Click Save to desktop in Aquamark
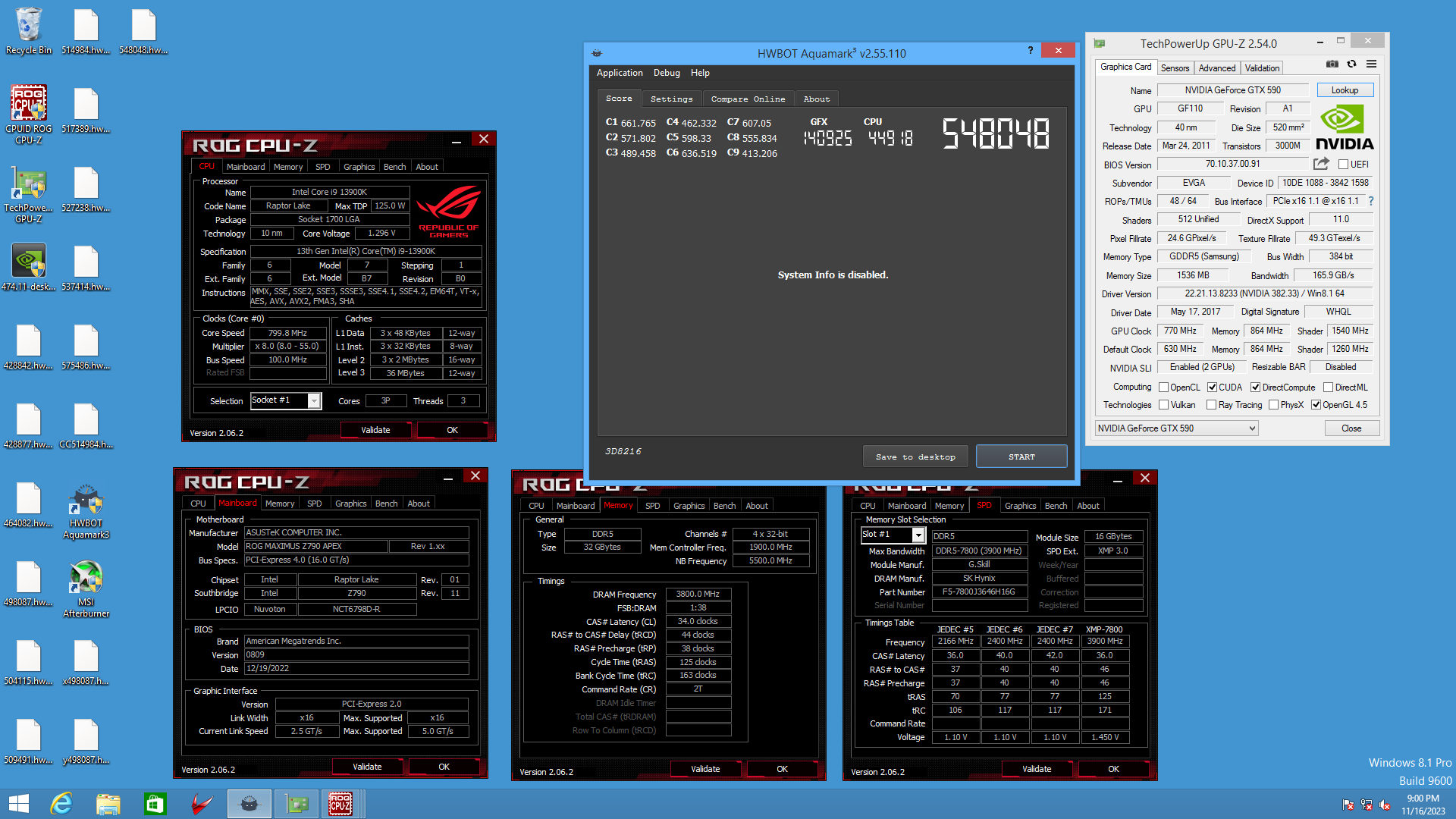The height and width of the screenshot is (819, 1456). tap(915, 457)
